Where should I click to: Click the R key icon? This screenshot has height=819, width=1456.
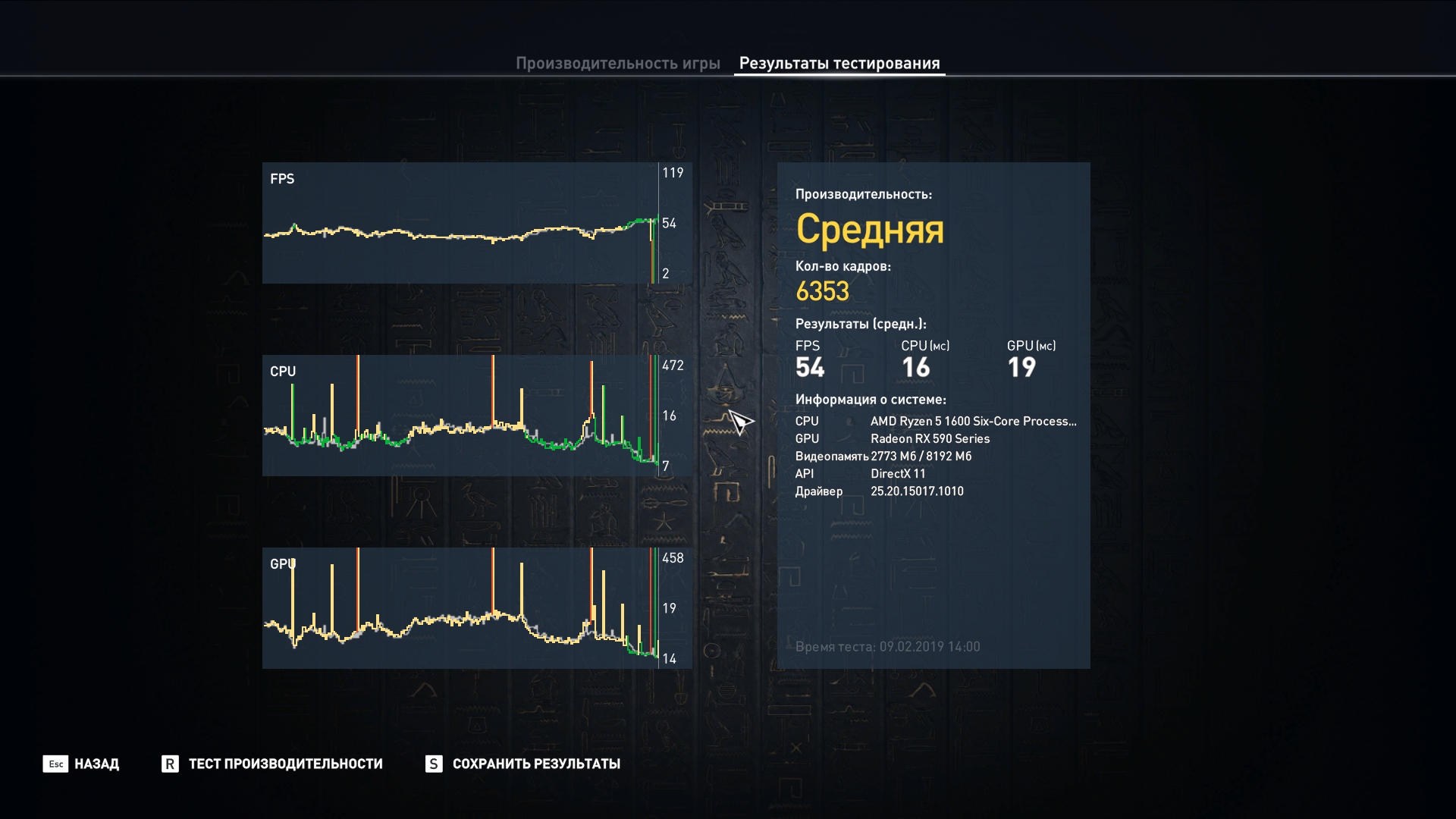pyautogui.click(x=170, y=764)
